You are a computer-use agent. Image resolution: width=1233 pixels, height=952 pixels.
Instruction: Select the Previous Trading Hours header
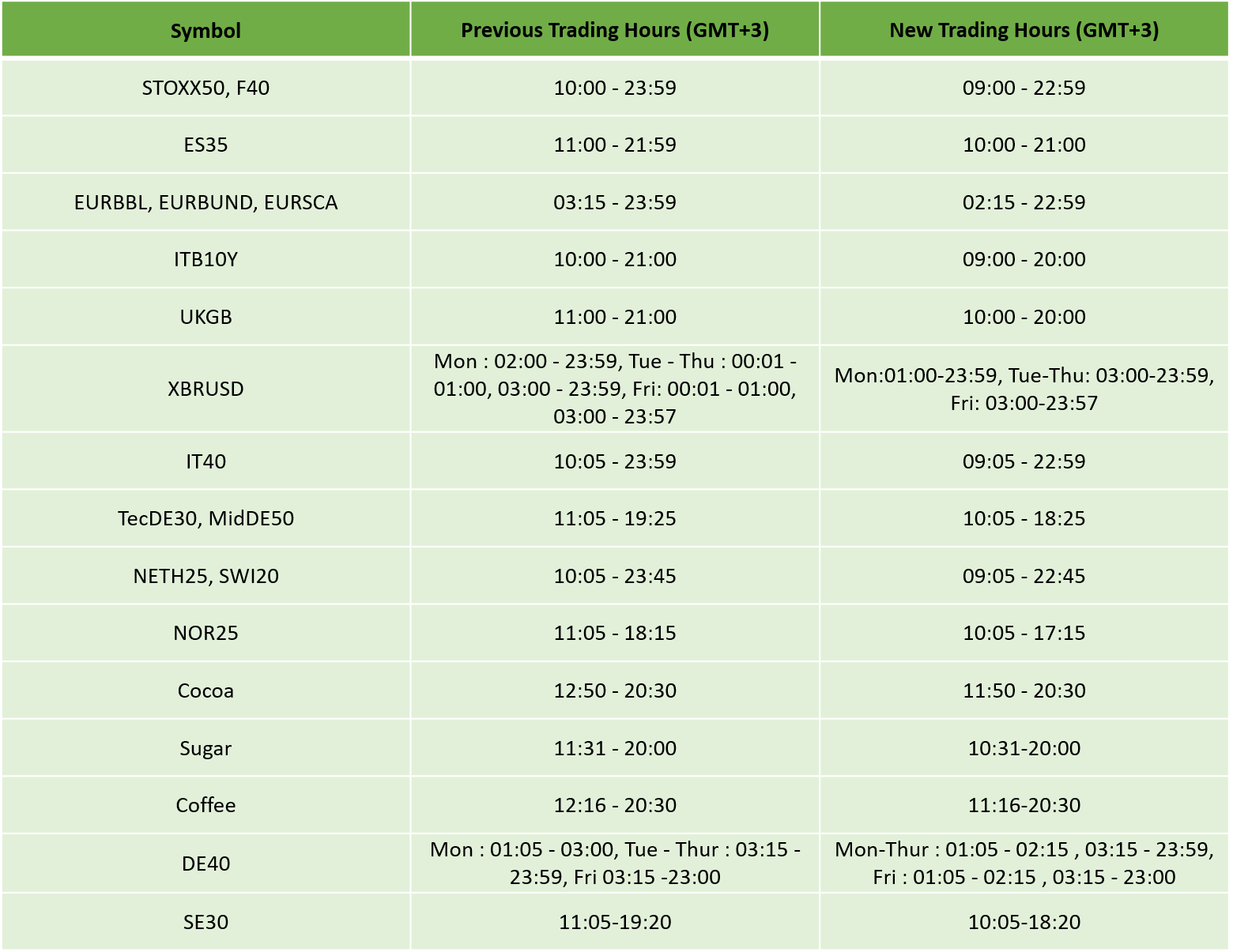[615, 30]
